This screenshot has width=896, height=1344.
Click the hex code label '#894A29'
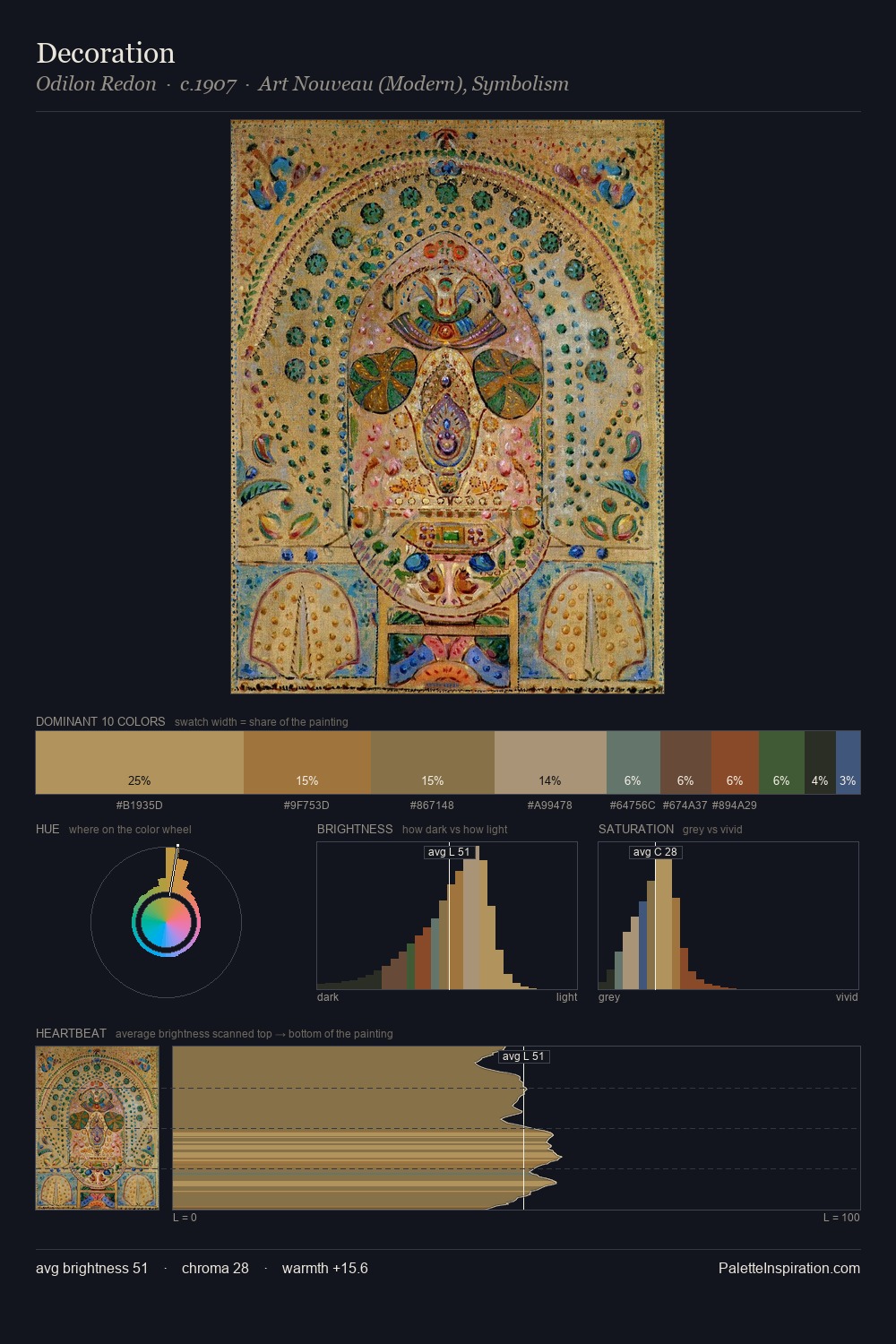tap(735, 806)
